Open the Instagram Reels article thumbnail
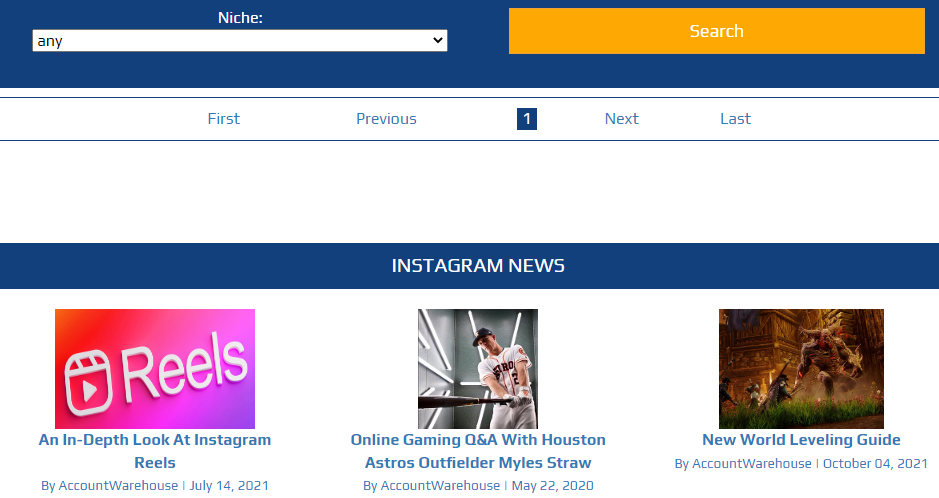 click(155, 369)
